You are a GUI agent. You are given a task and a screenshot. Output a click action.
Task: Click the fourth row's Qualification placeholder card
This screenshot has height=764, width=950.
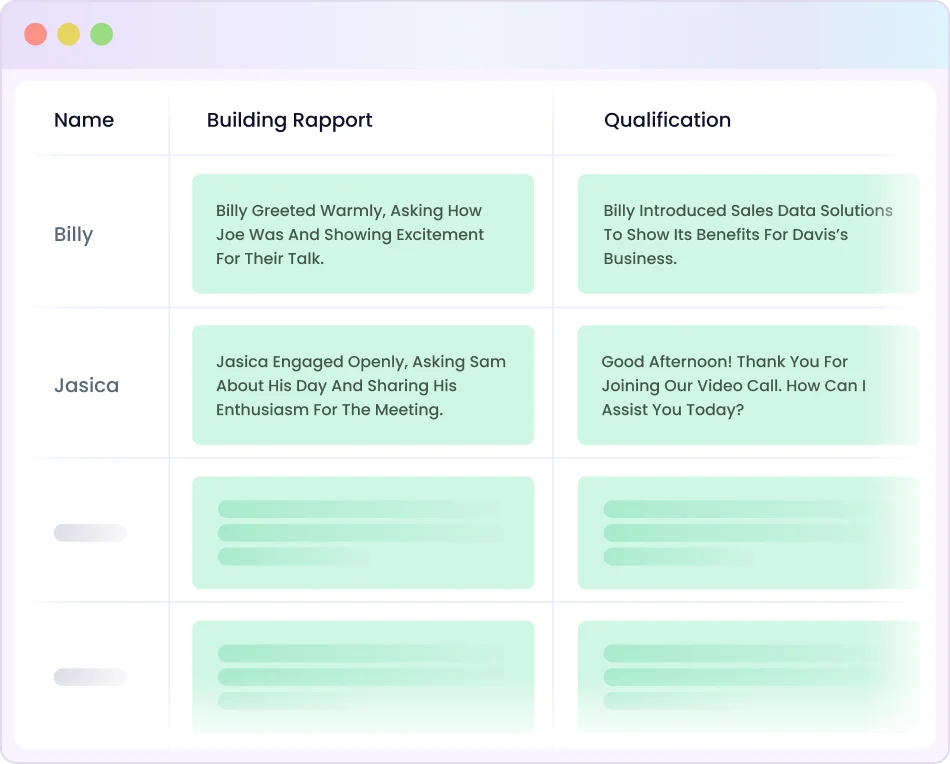pos(747,676)
